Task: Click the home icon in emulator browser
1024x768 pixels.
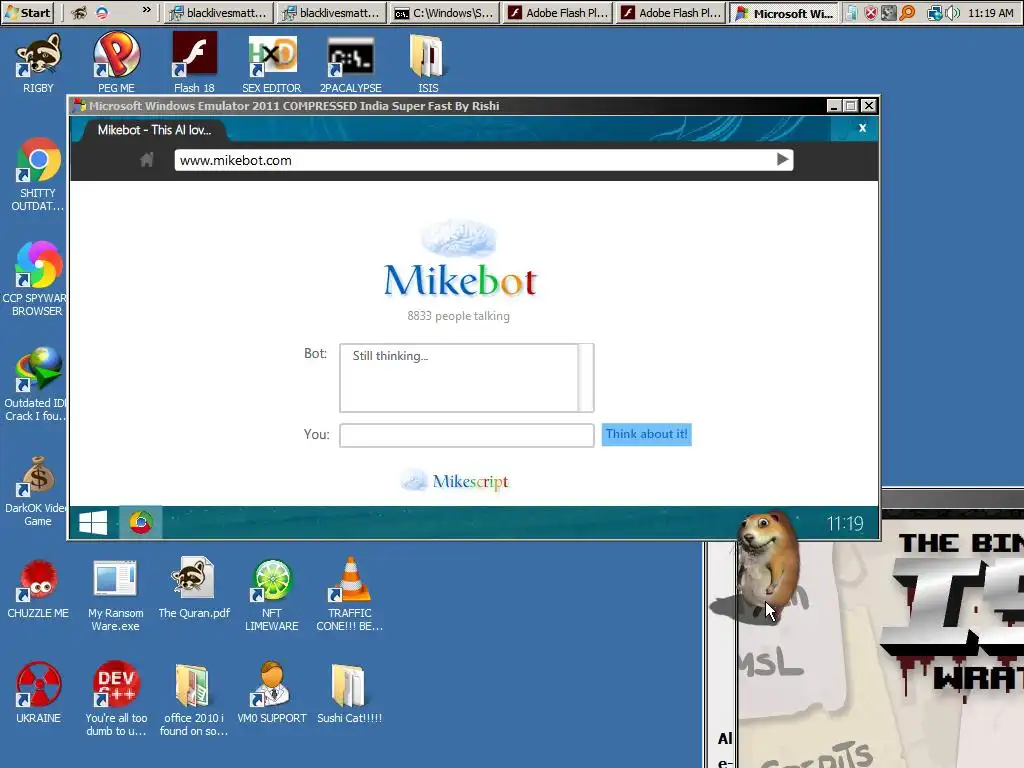Action: [x=147, y=160]
